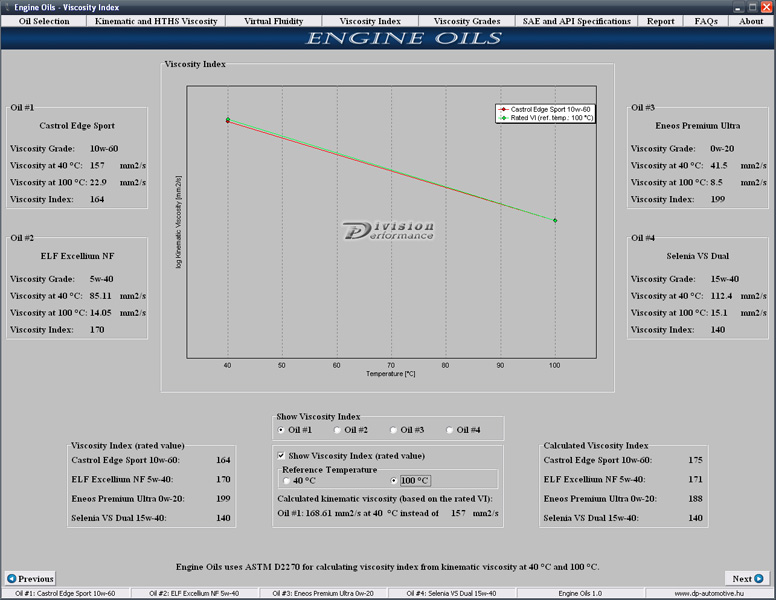
Task: Click rated value row Eneos Premium Ultra 0w-20
Action: click(150, 499)
